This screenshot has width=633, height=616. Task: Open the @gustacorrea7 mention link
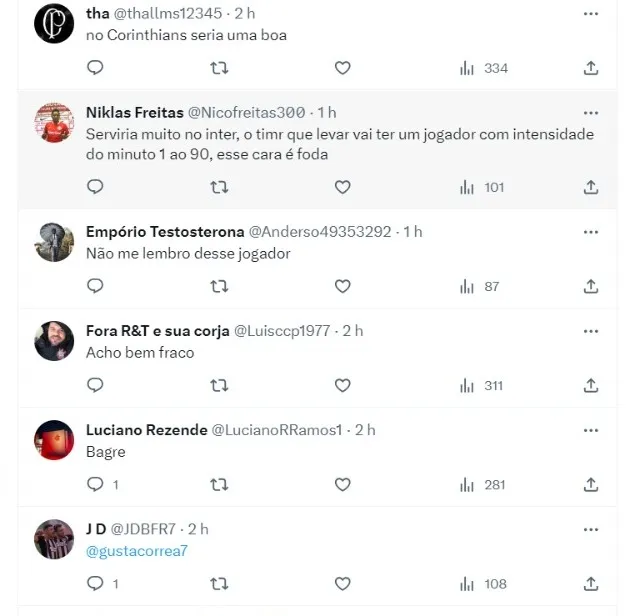137,551
